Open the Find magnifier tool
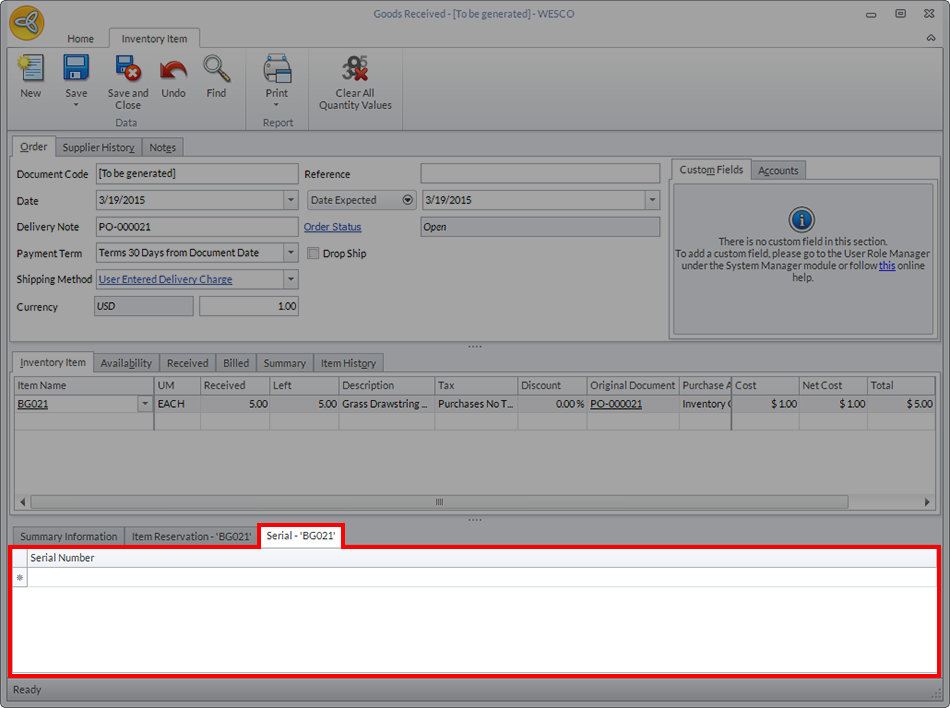This screenshot has width=950, height=708. coord(216,69)
